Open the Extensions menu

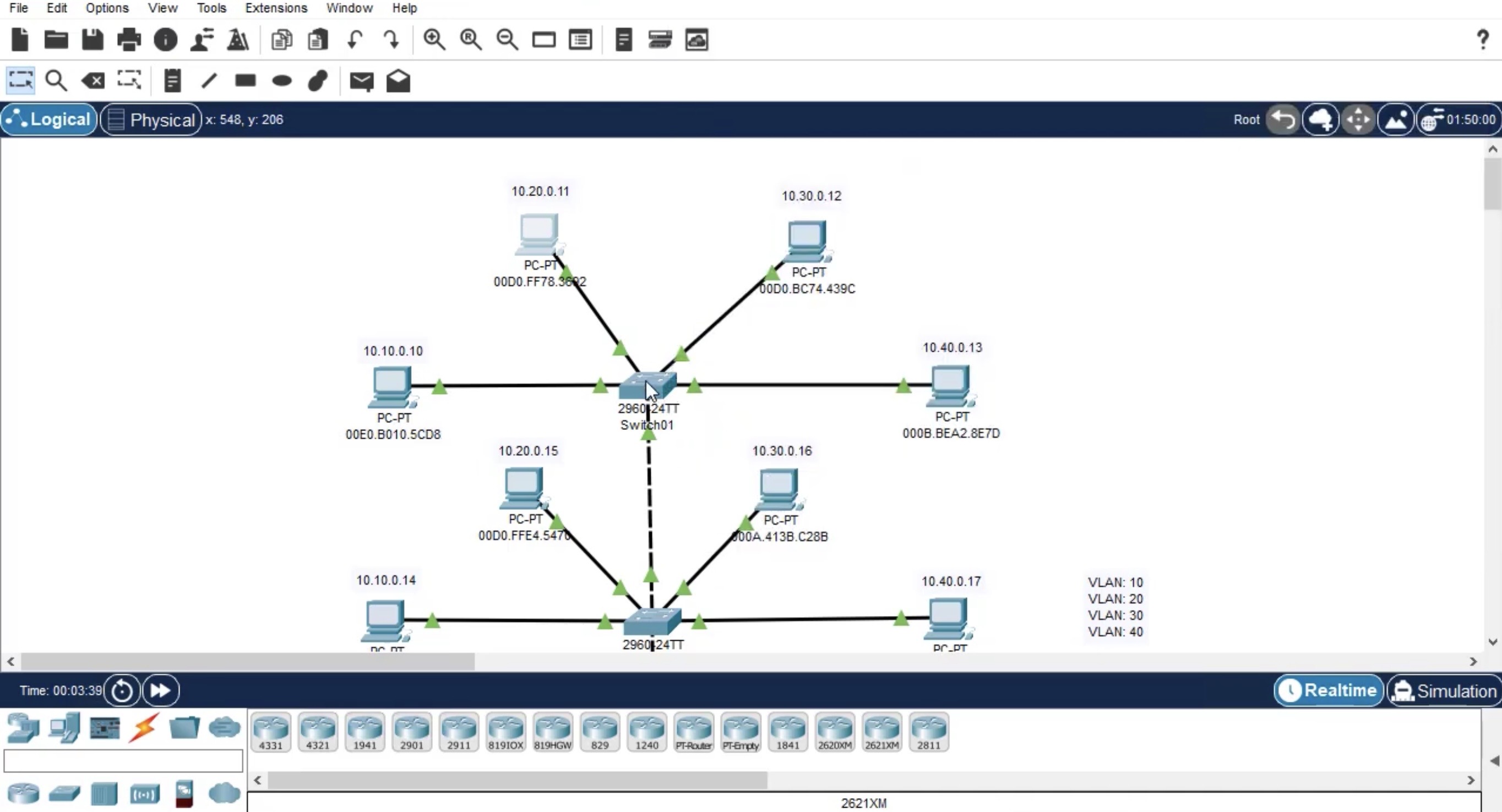[276, 8]
